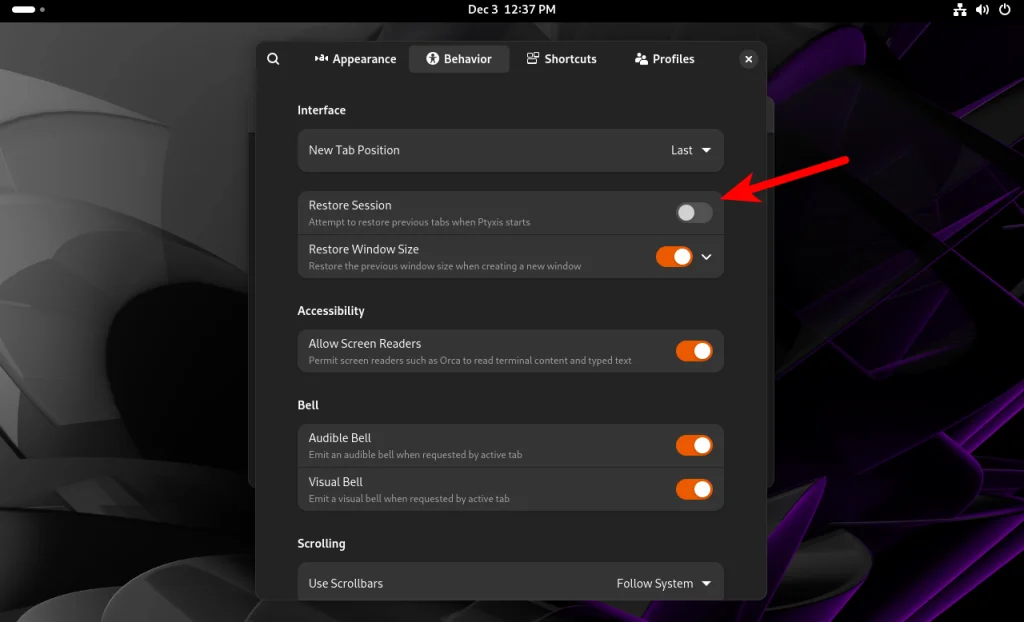This screenshot has height=622, width=1024.
Task: Switch to the Appearance tab
Action: (356, 59)
